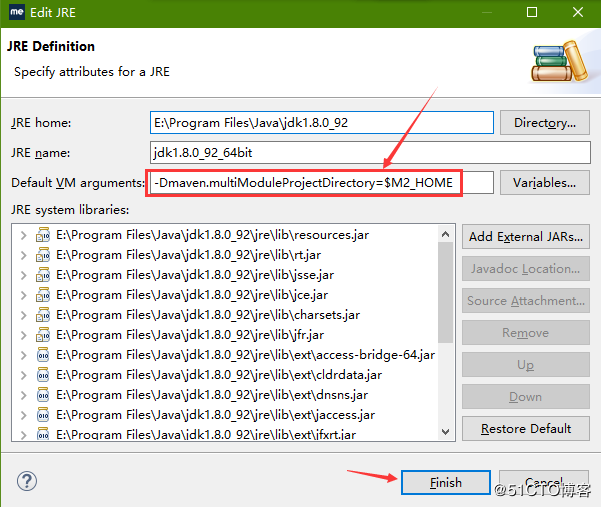
Task: Click the Down button
Action: point(525,397)
